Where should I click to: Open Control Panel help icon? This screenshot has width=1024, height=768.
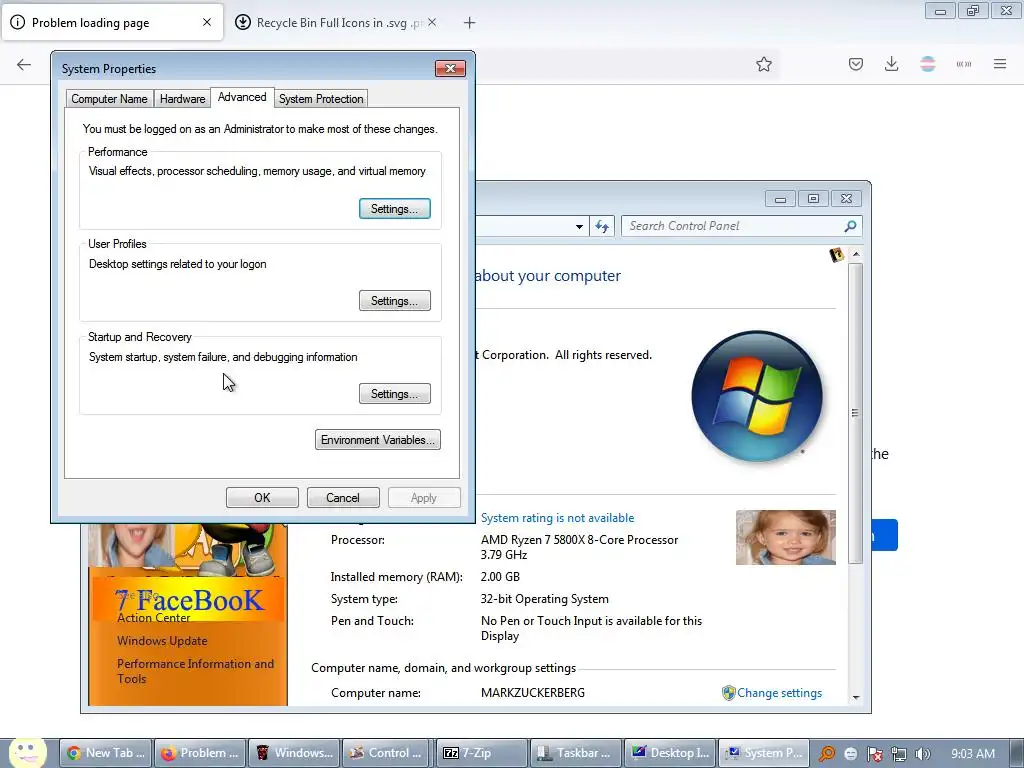tap(837, 255)
